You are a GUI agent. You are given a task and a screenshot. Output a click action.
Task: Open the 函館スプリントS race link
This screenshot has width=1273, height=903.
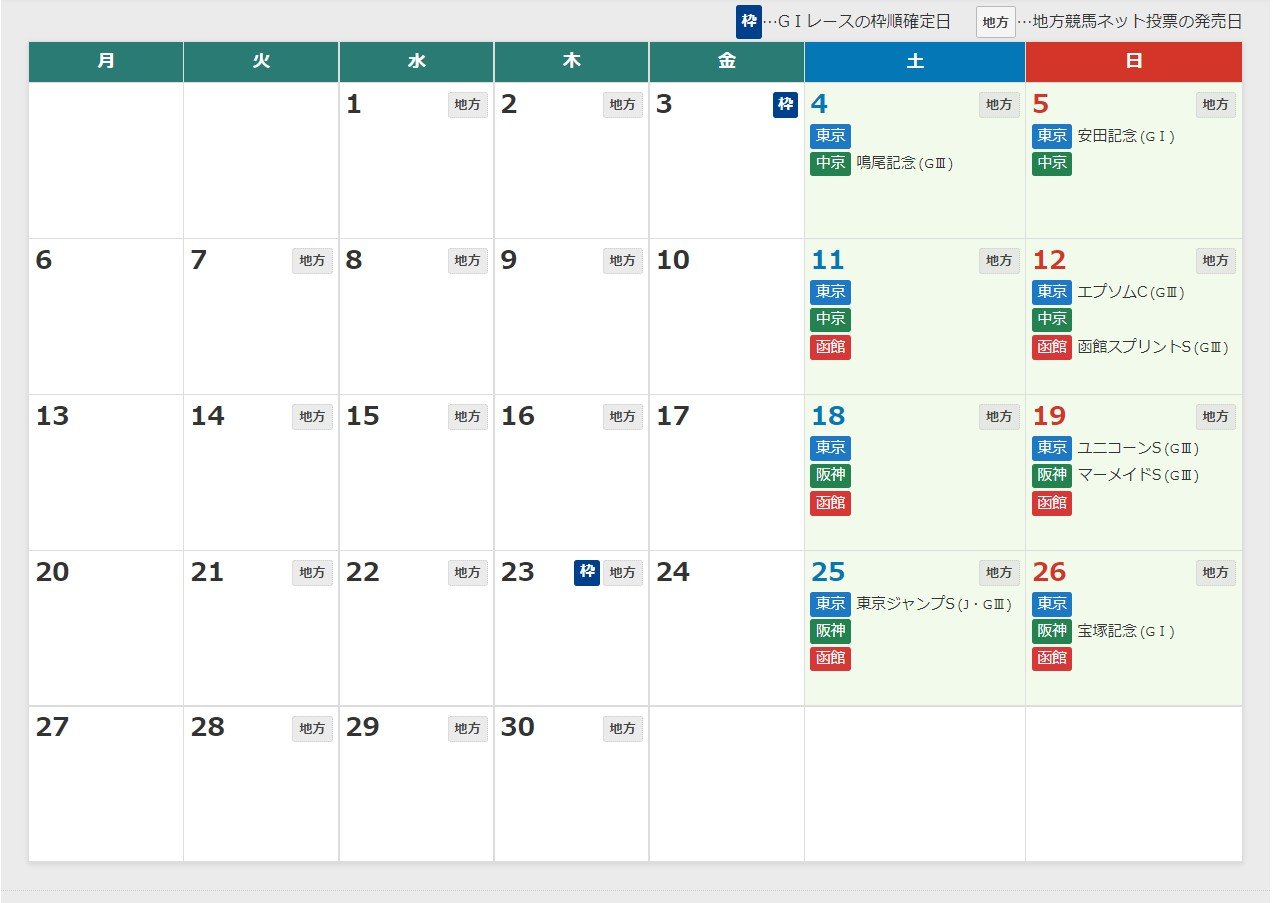click(1153, 348)
